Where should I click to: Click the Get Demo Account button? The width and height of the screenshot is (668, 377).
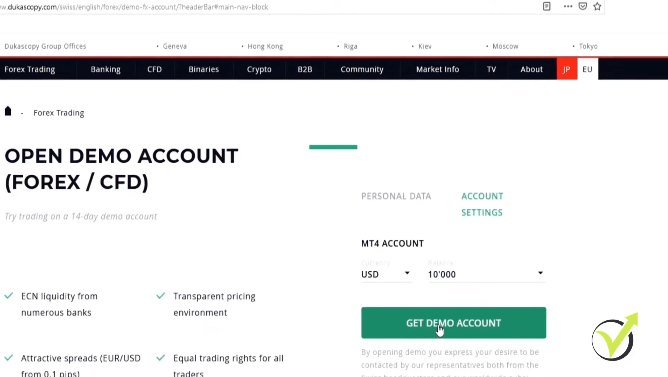click(x=453, y=322)
